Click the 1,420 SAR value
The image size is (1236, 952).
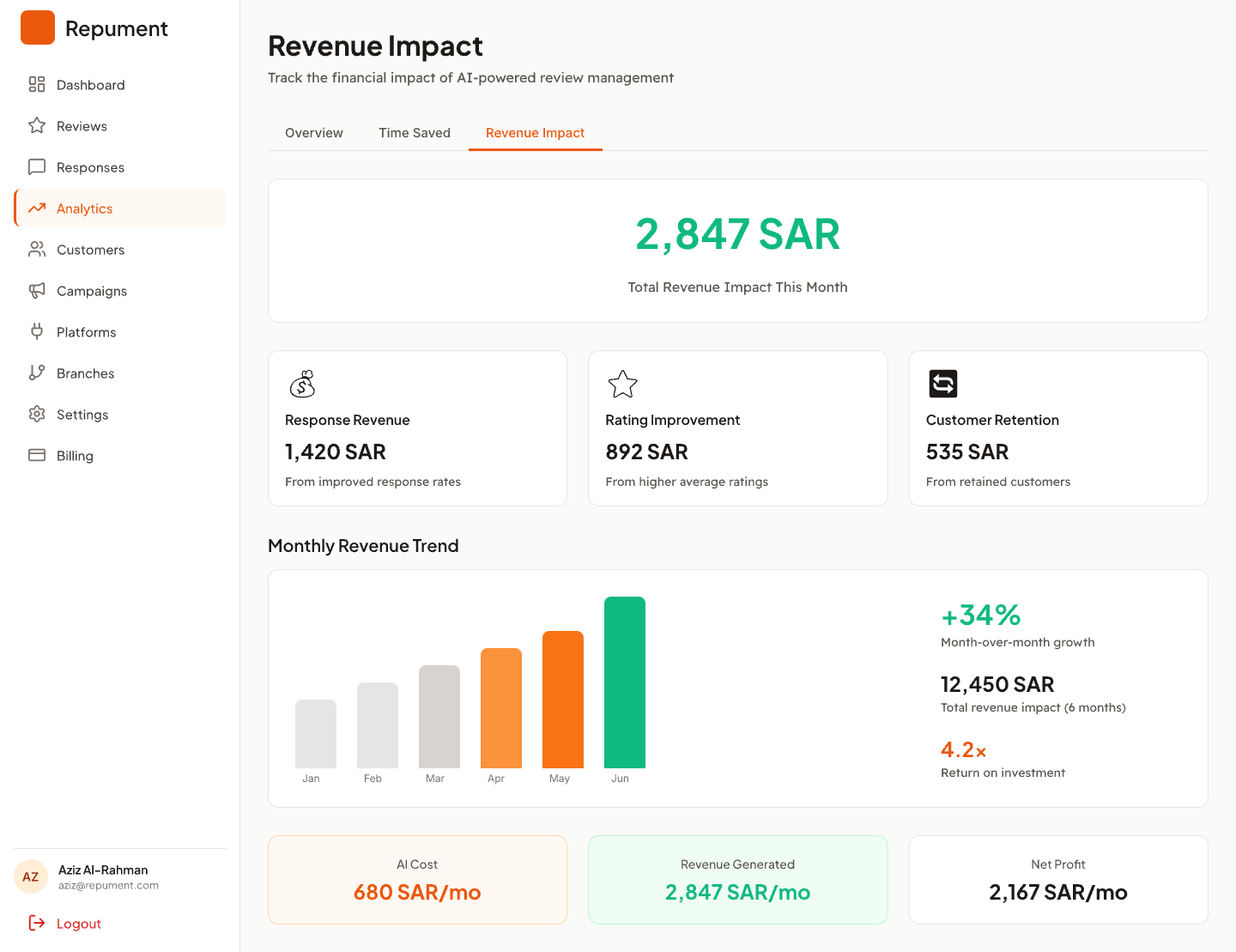(336, 452)
